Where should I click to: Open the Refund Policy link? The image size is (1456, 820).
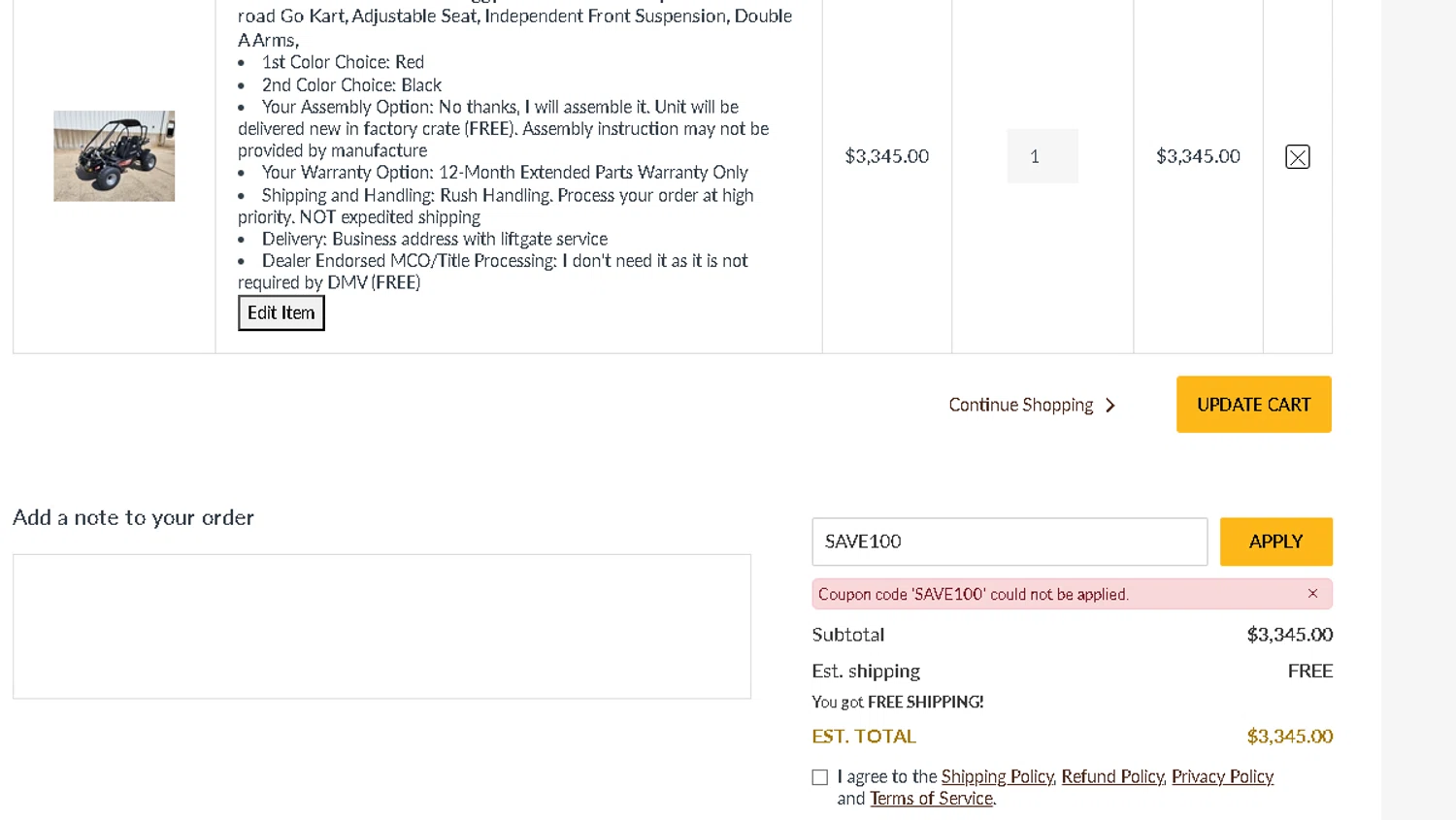click(x=1112, y=776)
